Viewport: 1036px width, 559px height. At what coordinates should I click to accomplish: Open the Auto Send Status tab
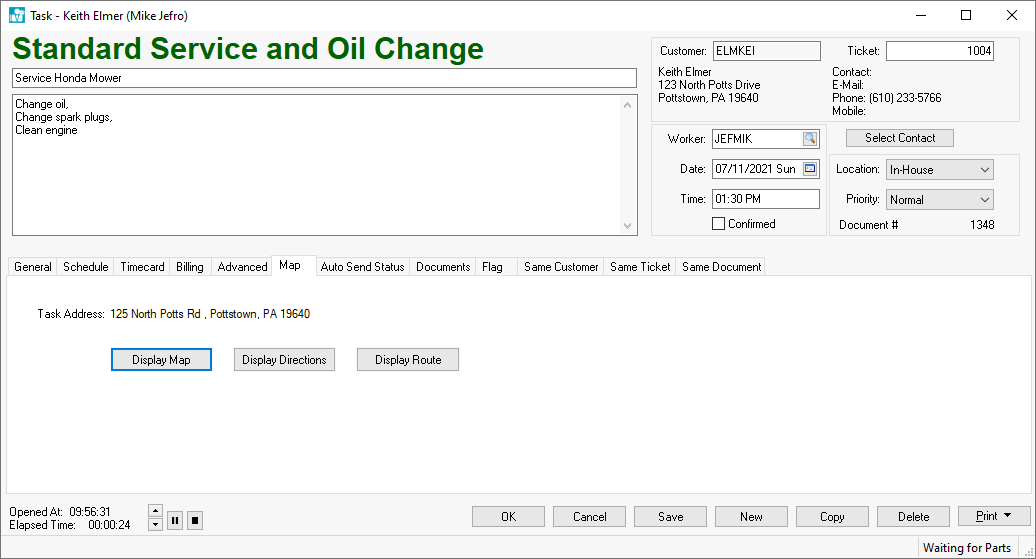pos(362,267)
